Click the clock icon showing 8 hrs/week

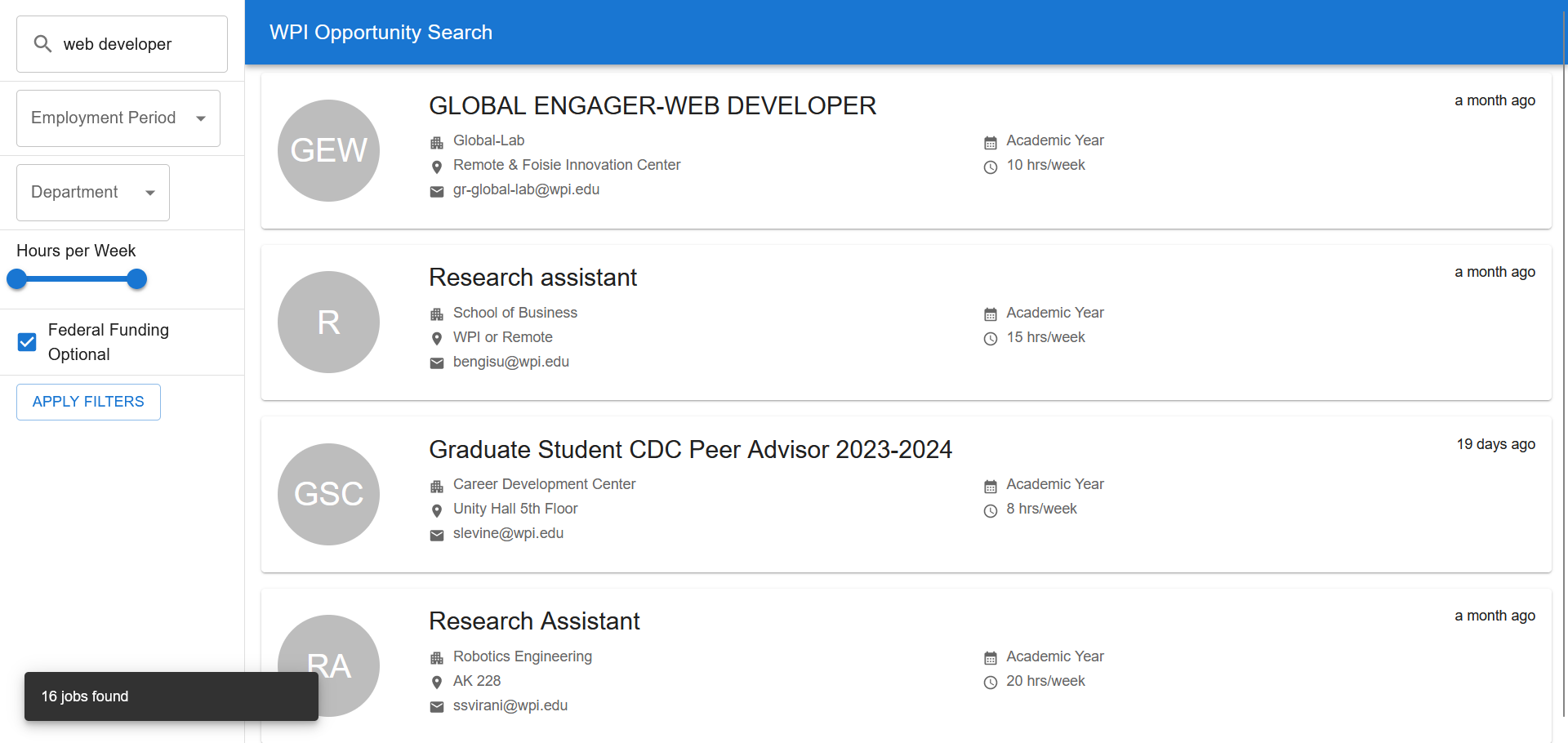991,509
